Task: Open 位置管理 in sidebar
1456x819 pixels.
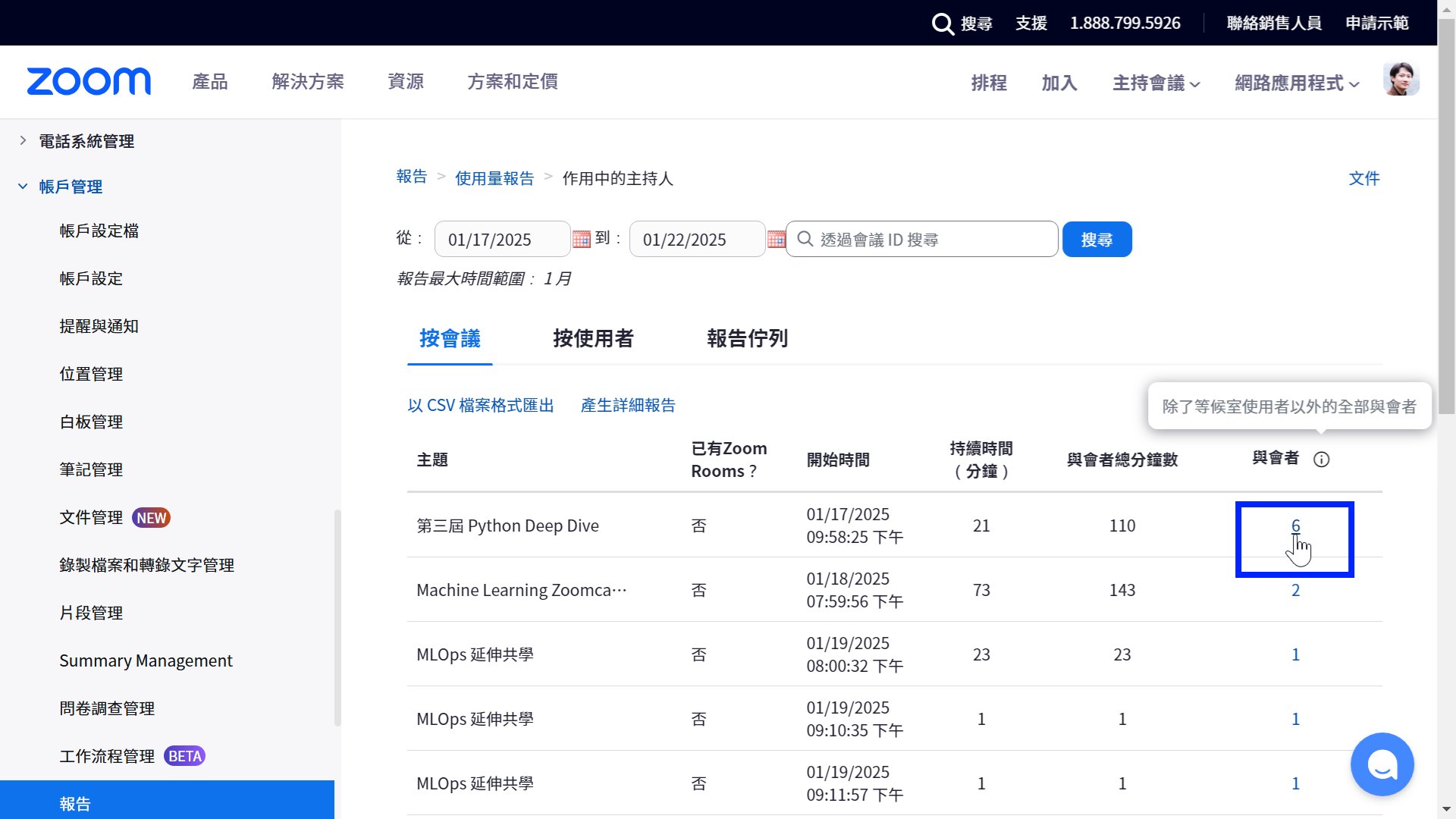Action: click(91, 374)
